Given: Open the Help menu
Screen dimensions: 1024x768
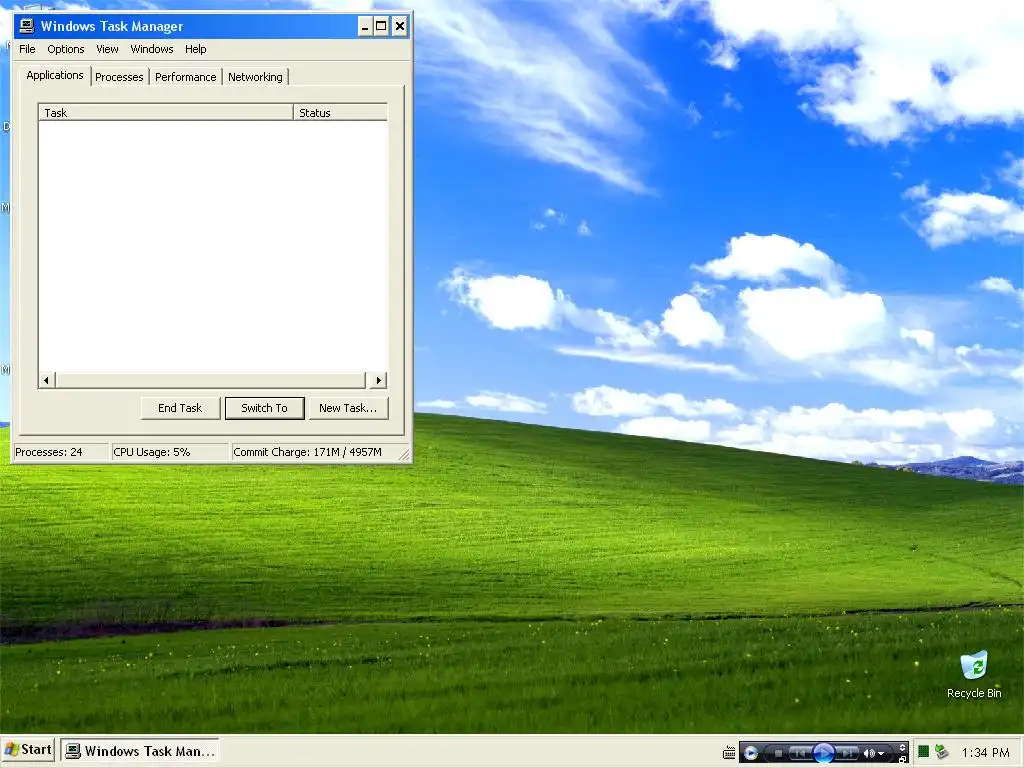Looking at the screenshot, I should coord(195,49).
